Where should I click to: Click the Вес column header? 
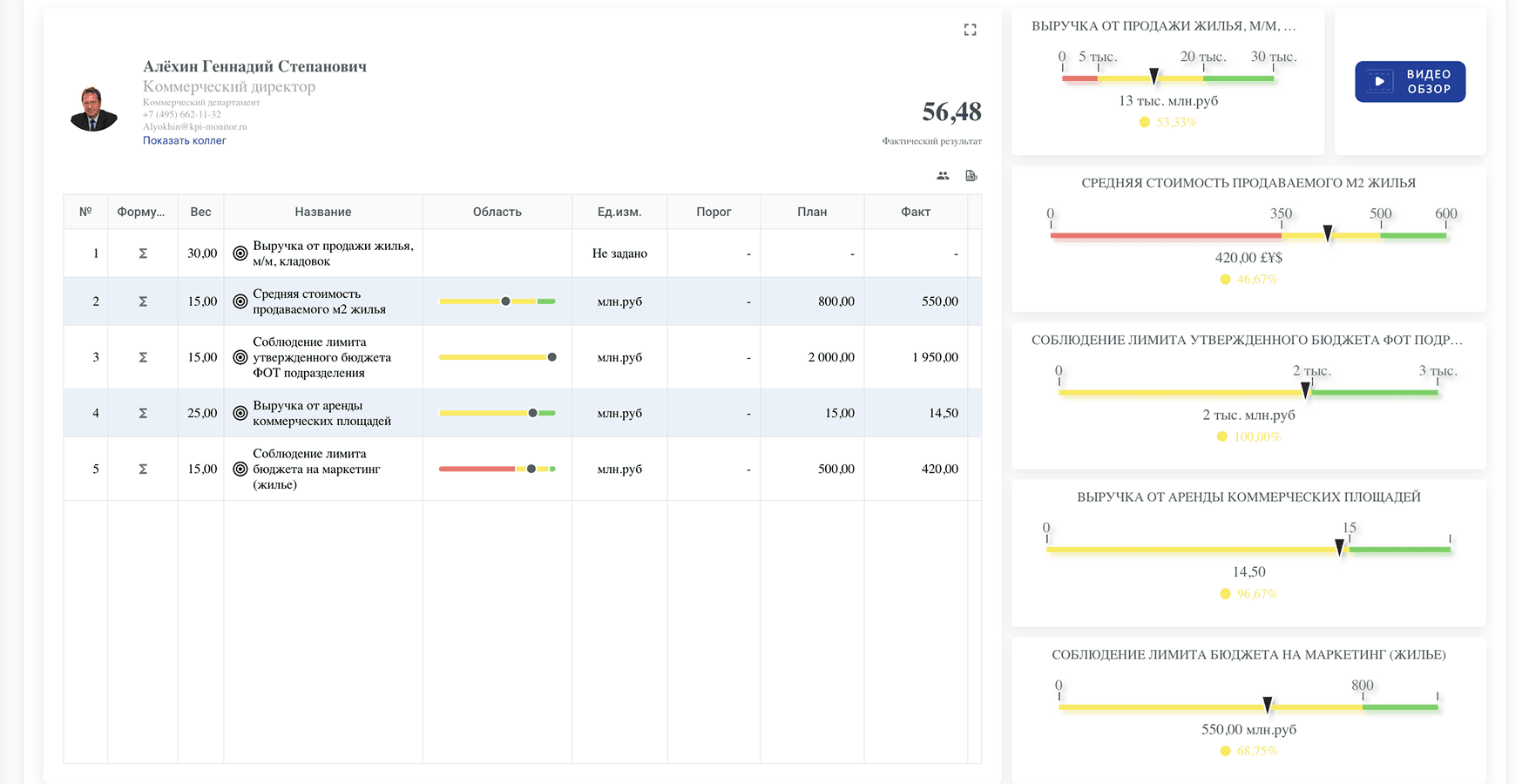tap(201, 212)
